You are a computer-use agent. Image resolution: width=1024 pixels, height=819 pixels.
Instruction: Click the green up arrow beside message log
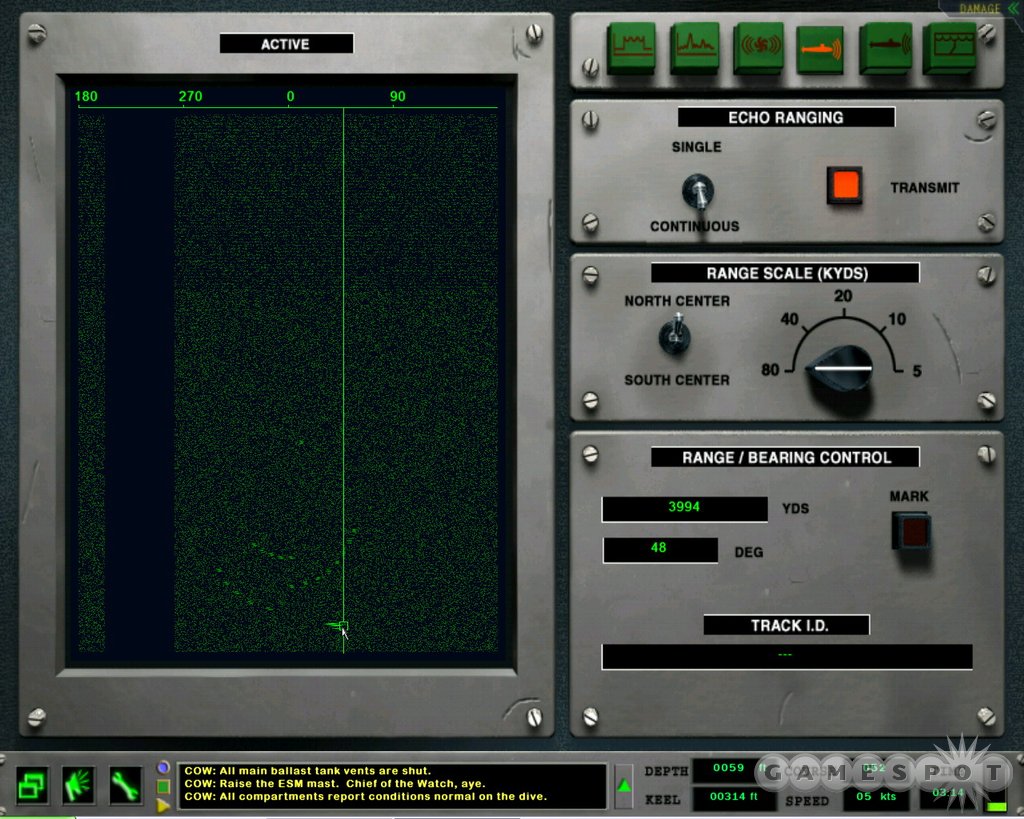[x=624, y=785]
